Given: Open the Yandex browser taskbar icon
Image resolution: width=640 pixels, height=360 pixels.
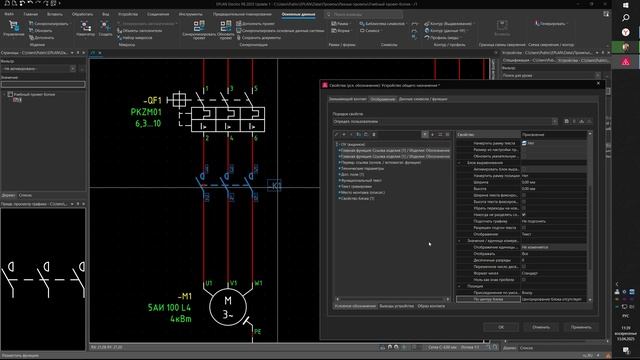Looking at the screenshot, I should 625,32.
